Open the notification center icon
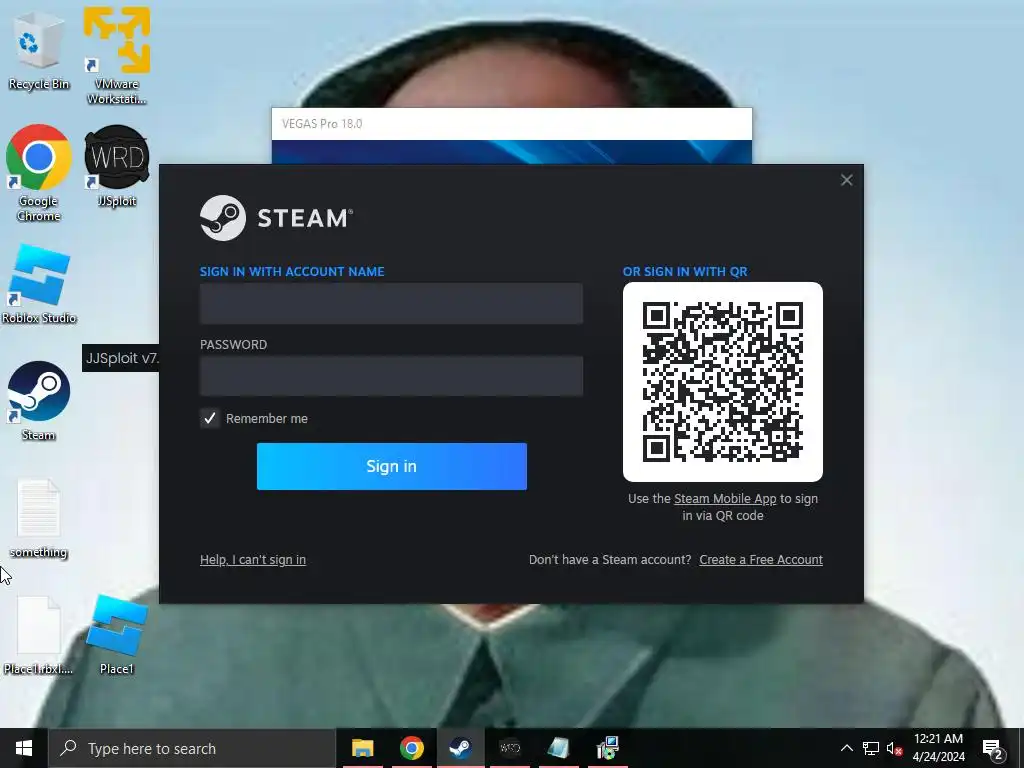Screen dimensions: 1024x768 click(993, 749)
